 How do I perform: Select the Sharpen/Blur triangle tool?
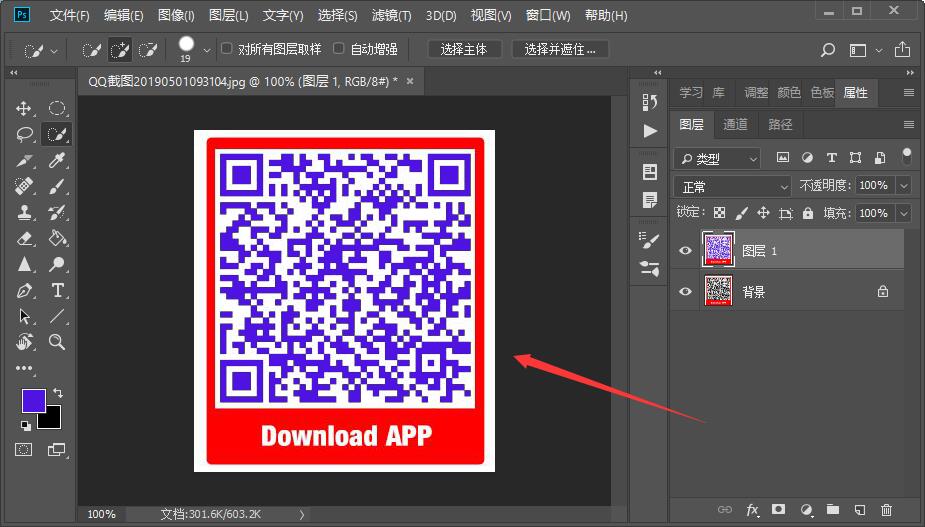coord(24,264)
